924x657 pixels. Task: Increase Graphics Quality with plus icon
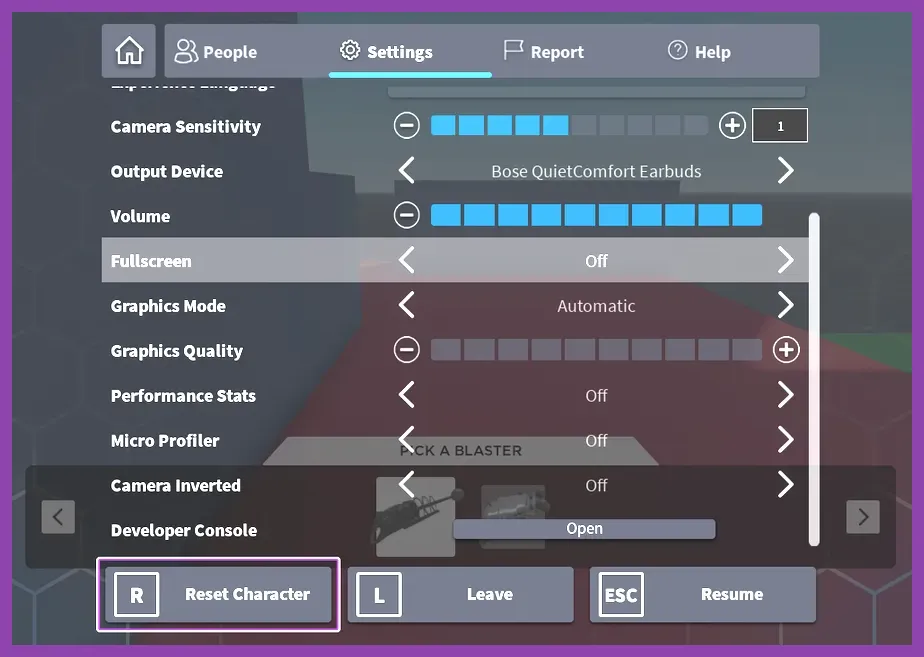(786, 350)
